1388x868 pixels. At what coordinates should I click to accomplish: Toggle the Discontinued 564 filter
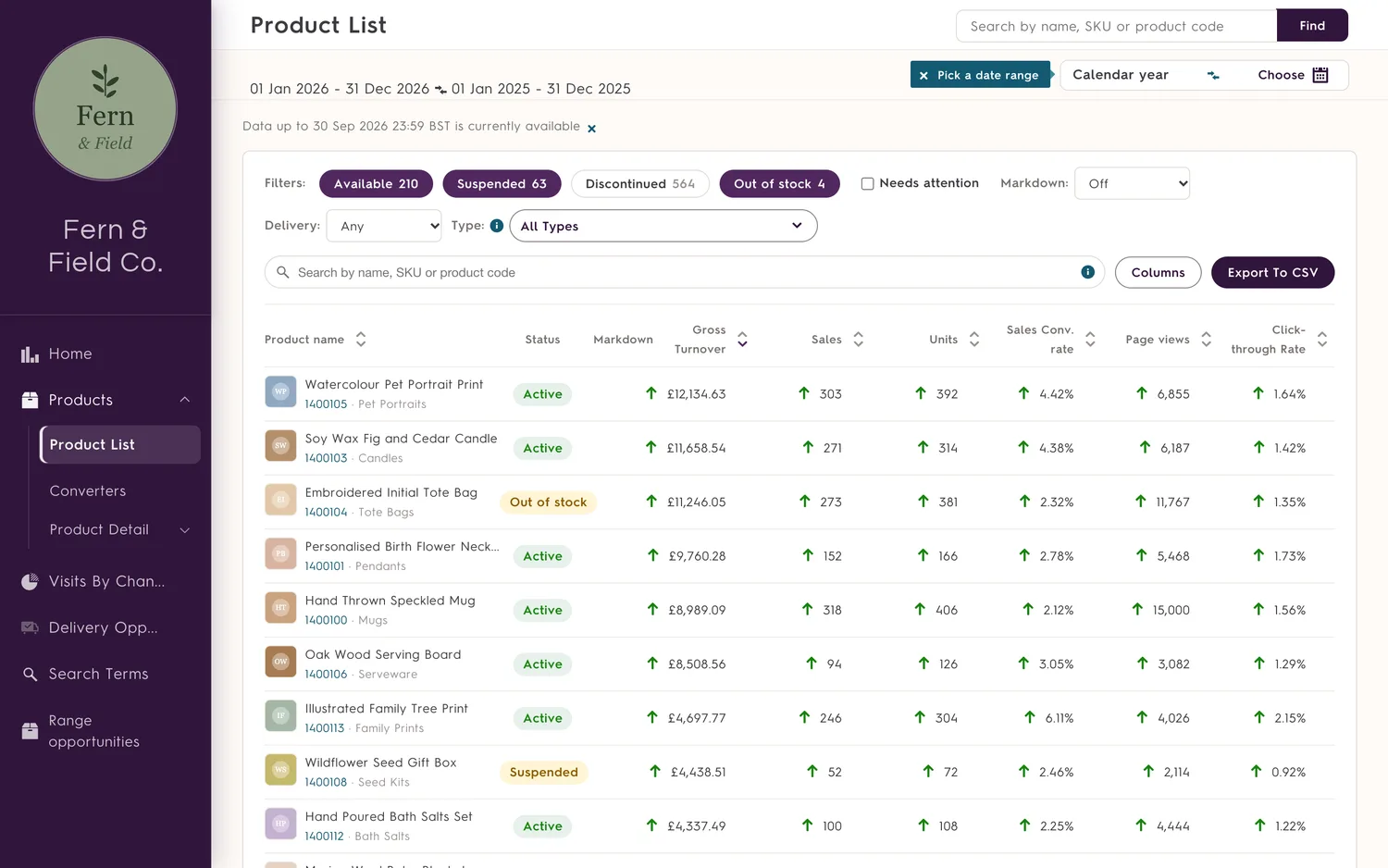click(640, 184)
